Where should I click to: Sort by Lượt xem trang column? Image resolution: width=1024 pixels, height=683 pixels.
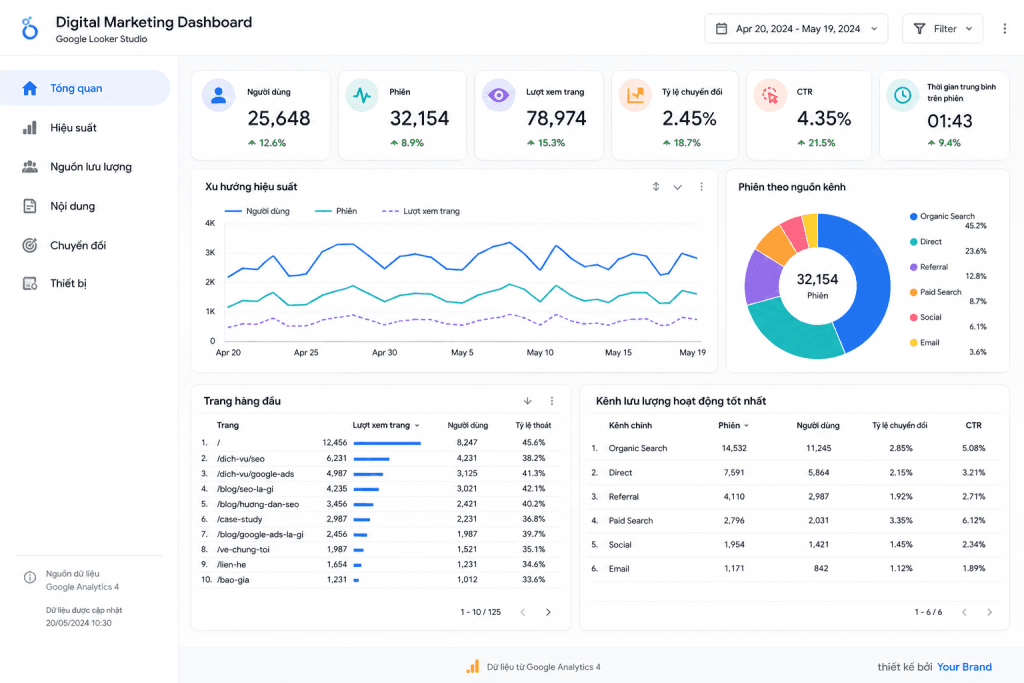tap(386, 425)
